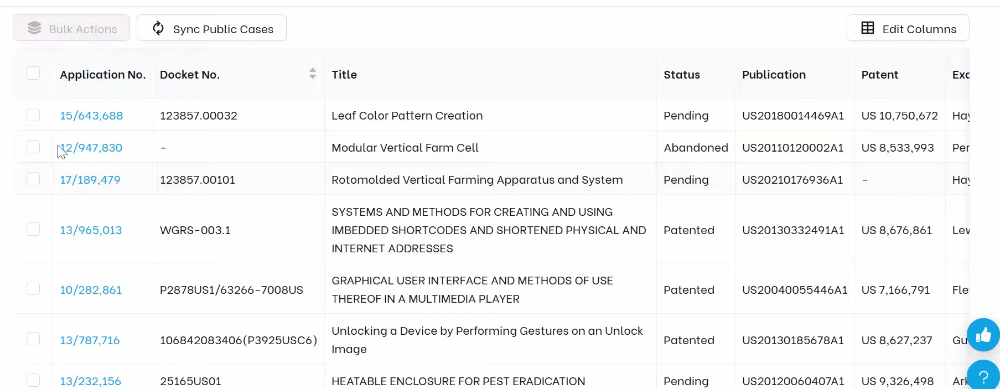Click the thumbs-up feedback icon

[983, 334]
